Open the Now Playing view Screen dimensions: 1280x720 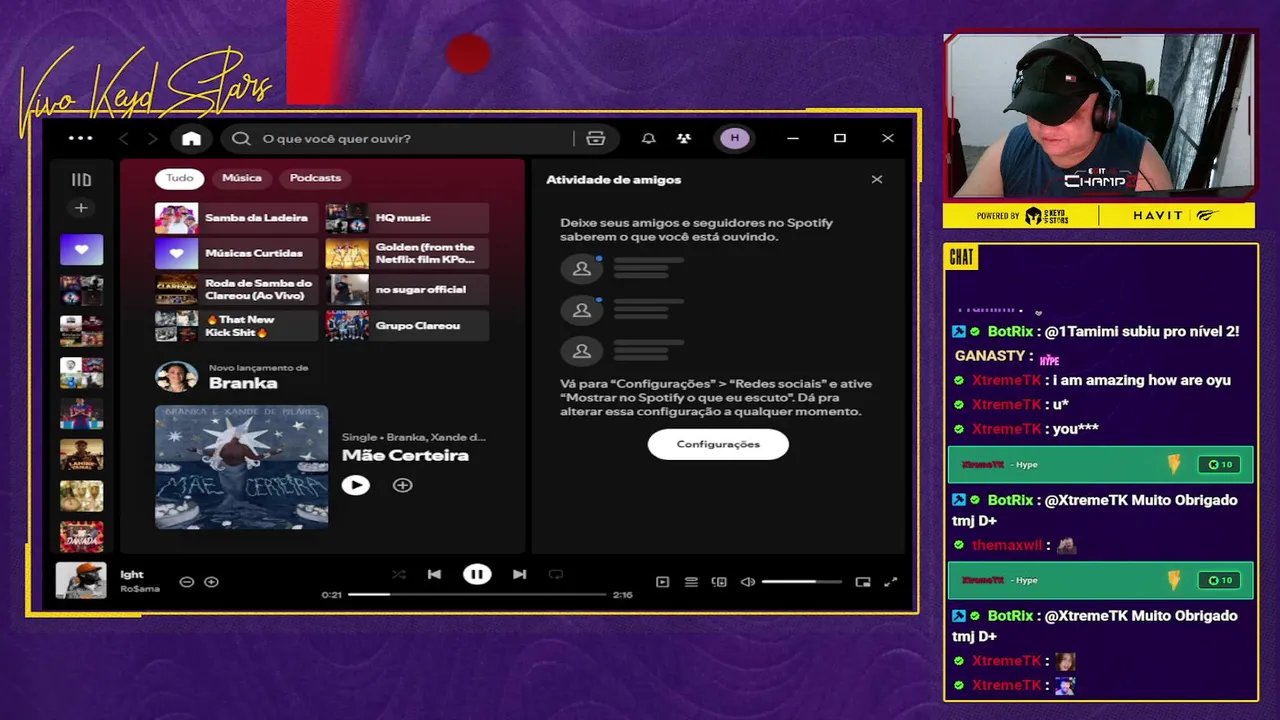click(x=662, y=582)
